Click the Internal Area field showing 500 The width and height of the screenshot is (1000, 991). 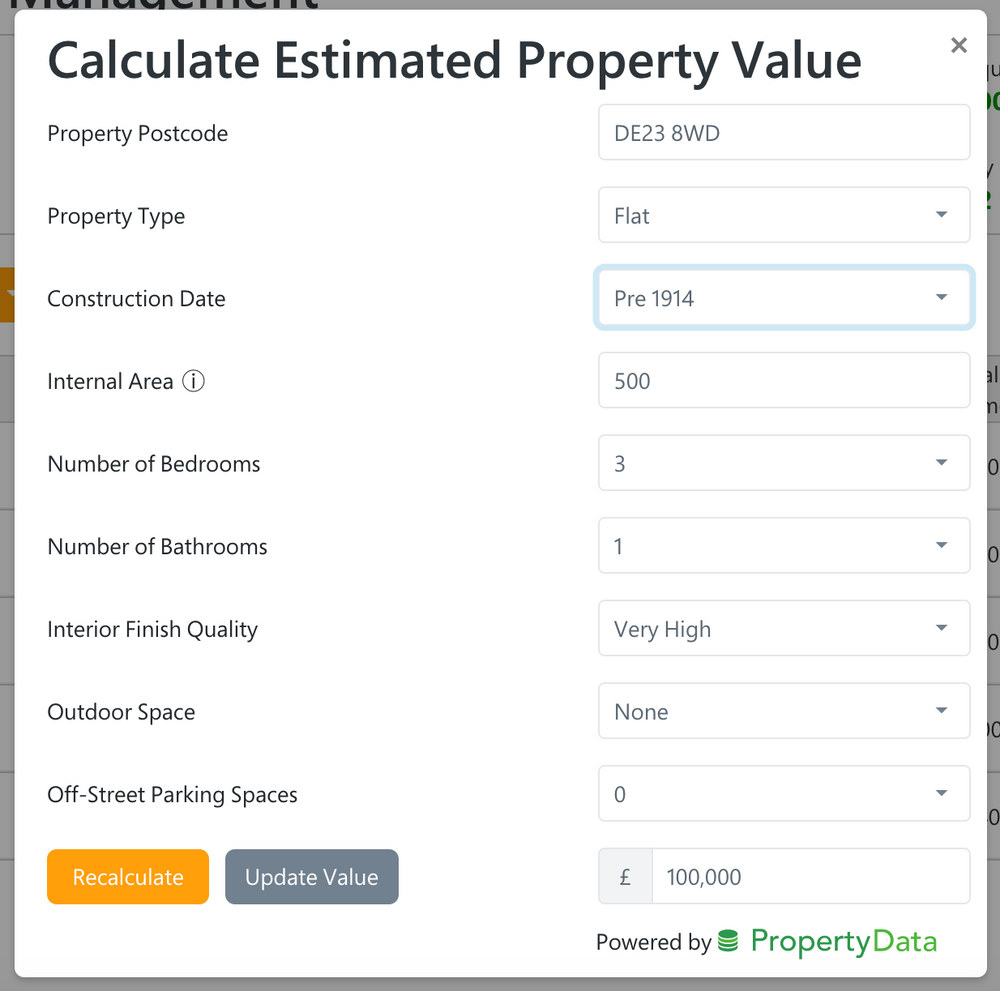[783, 380]
